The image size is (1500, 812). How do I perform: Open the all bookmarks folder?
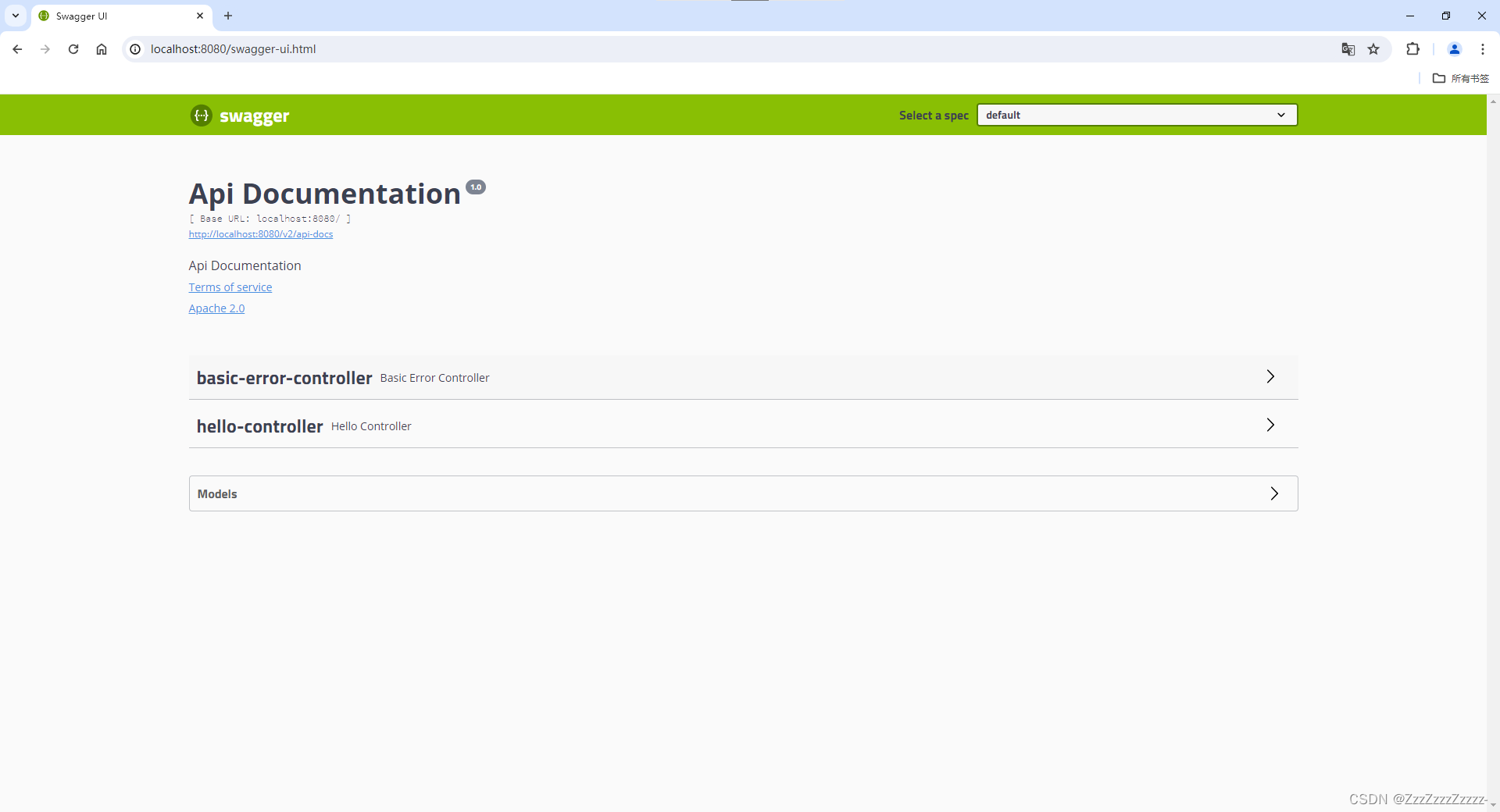(1461, 78)
